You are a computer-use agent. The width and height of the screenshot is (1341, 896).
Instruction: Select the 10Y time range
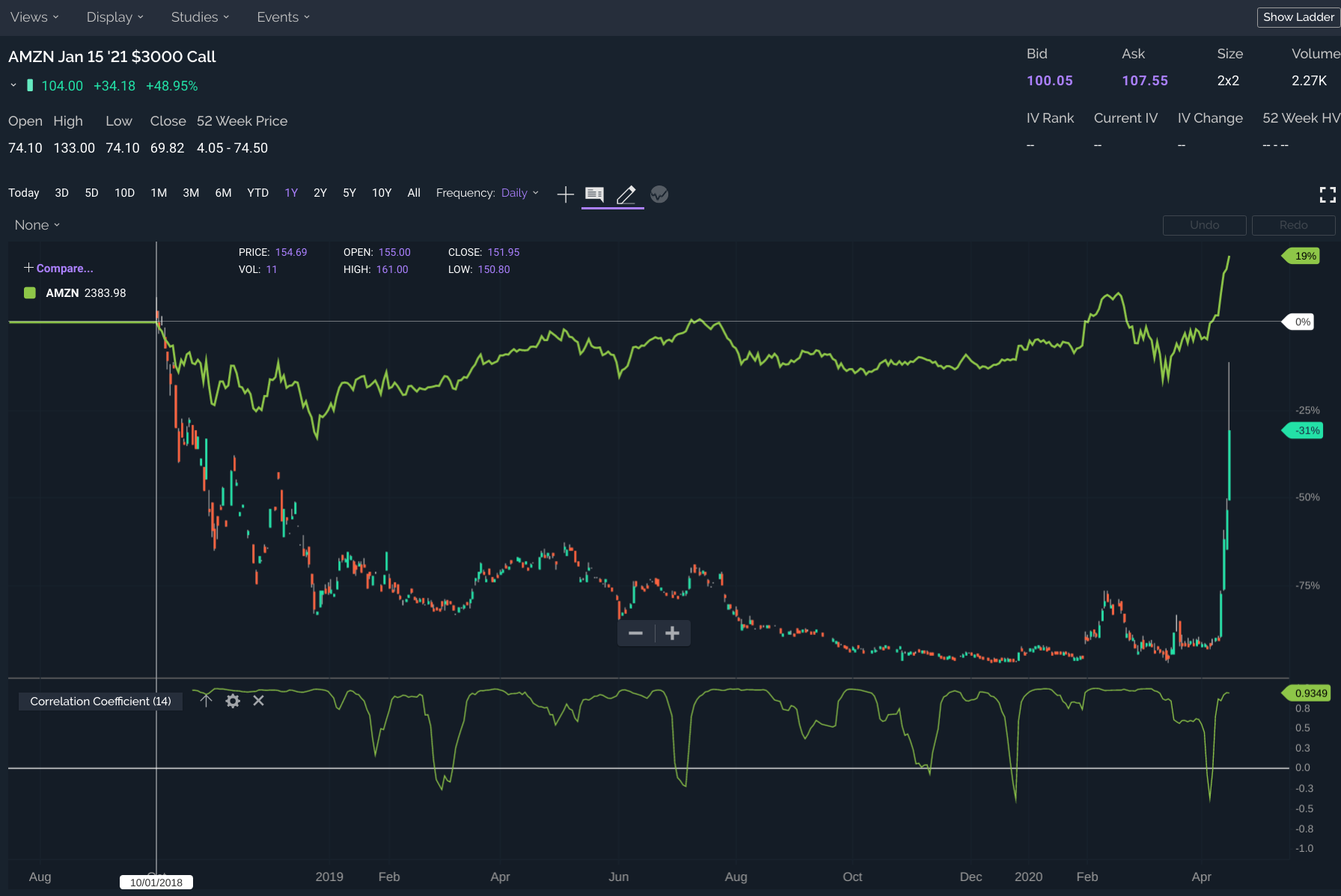point(382,193)
